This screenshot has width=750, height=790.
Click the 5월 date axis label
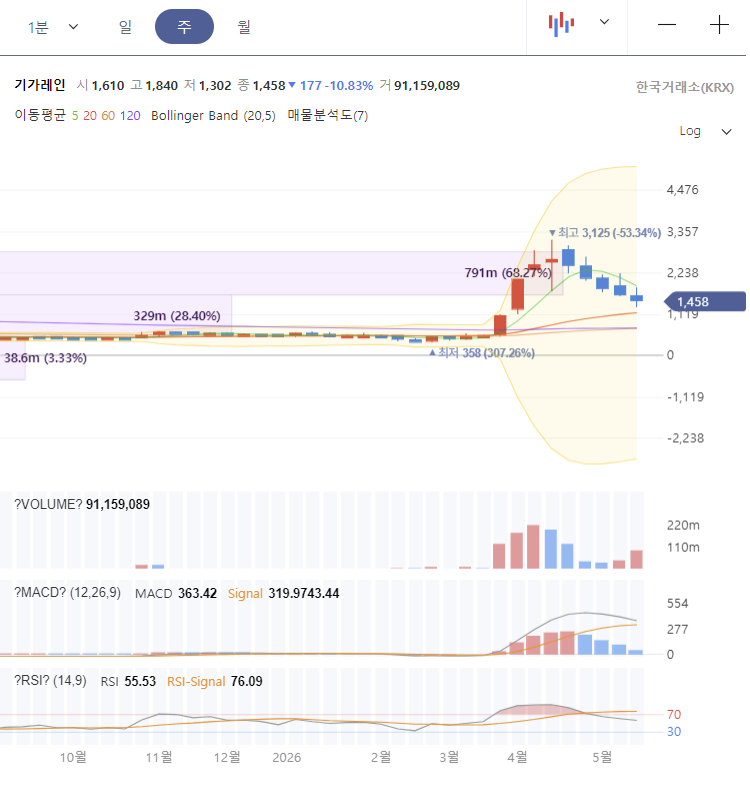point(601,757)
